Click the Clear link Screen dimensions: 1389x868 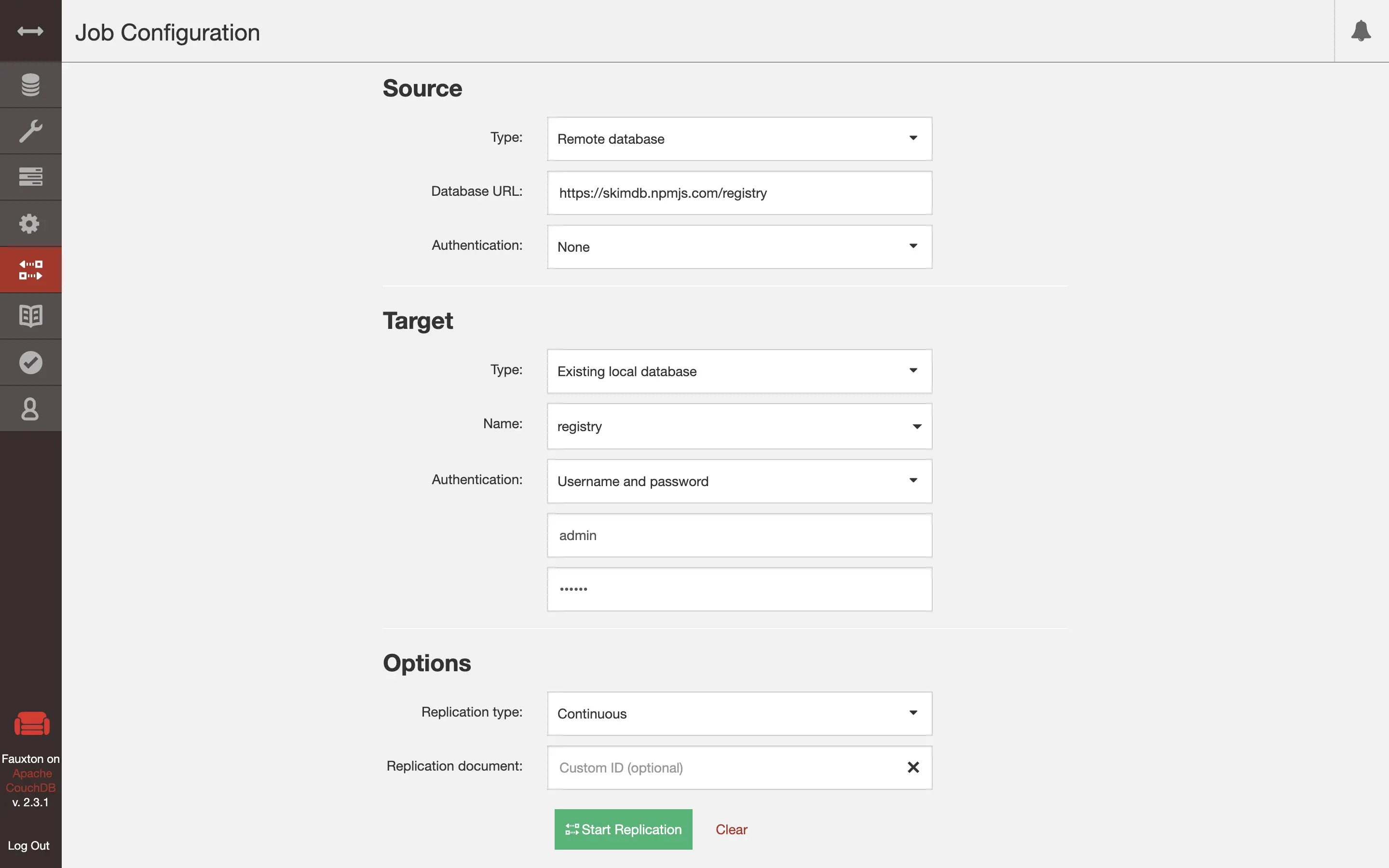[x=731, y=829]
